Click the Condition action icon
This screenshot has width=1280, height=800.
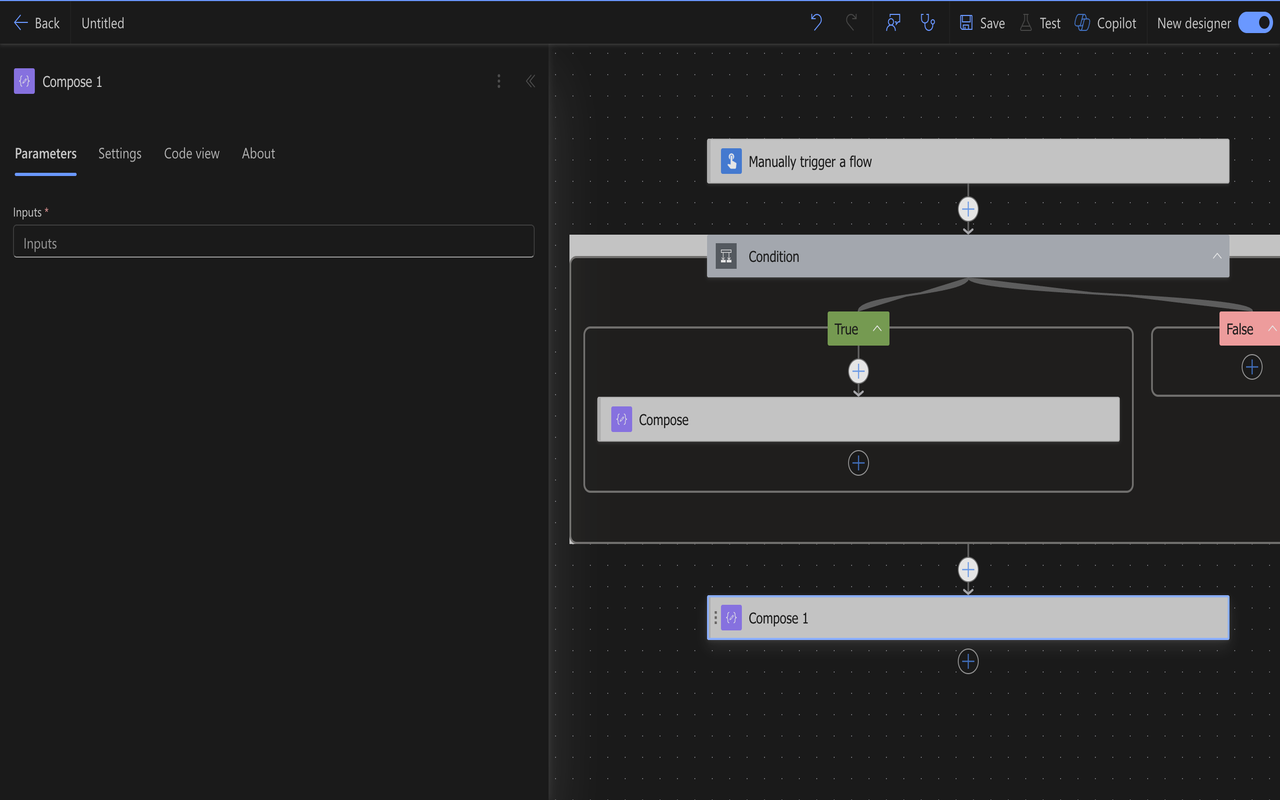point(726,256)
